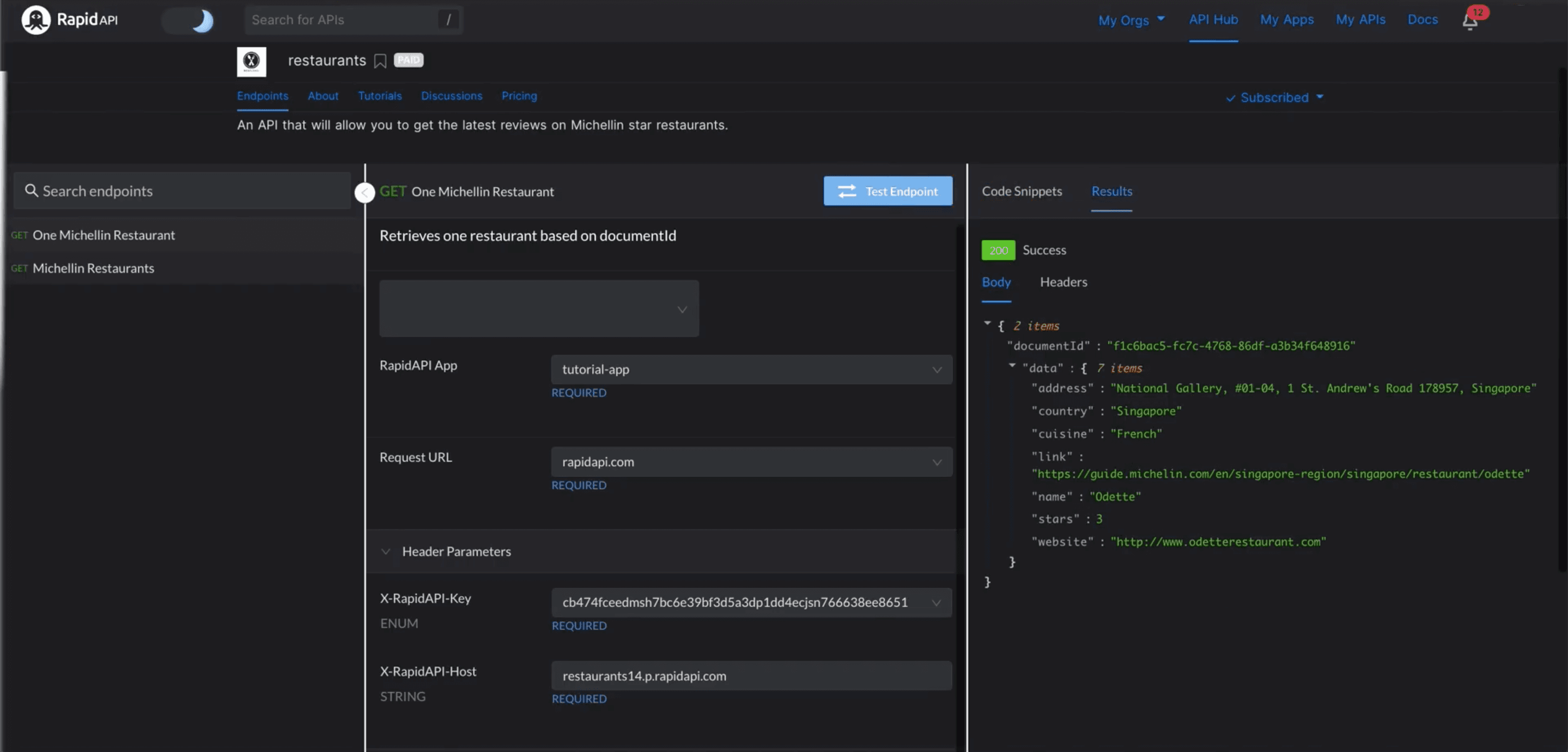Image resolution: width=1568 pixels, height=752 pixels.
Task: Open My APIs in the top navigation
Action: point(1360,20)
